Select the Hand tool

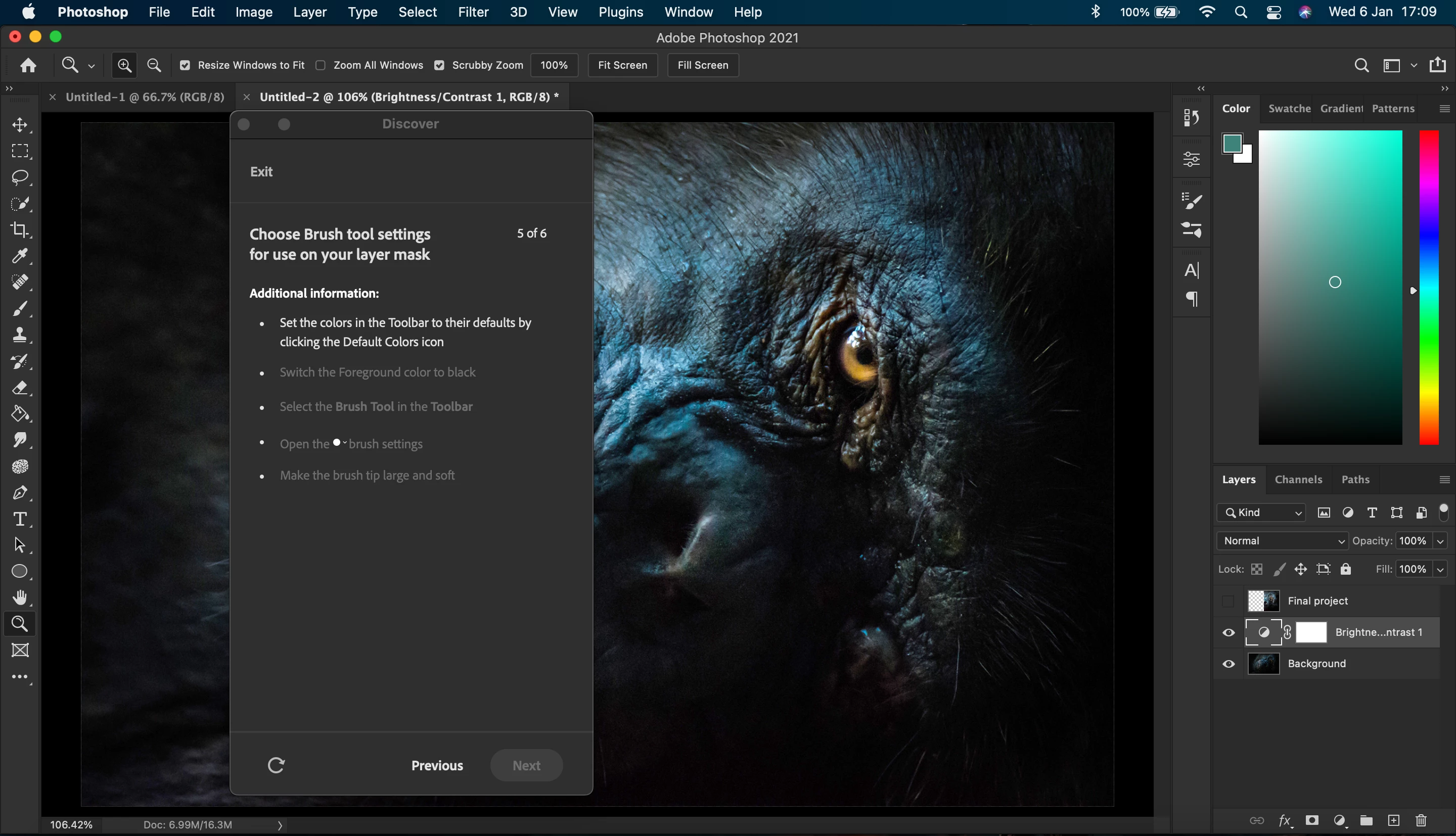20,598
